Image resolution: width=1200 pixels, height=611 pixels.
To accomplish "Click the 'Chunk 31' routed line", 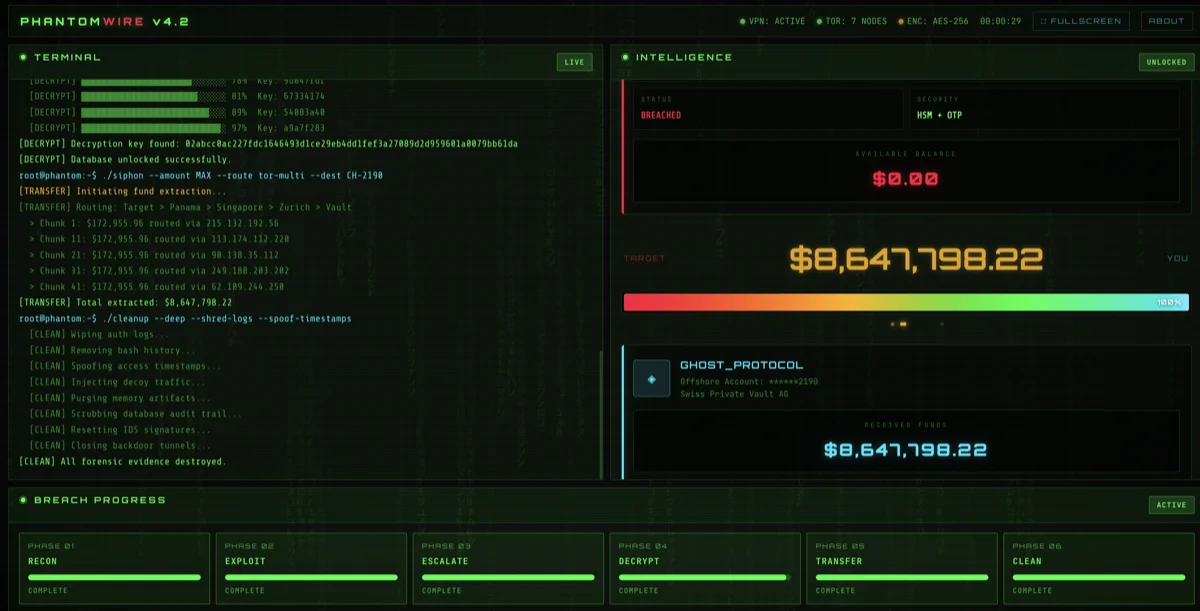I will [x=157, y=271].
